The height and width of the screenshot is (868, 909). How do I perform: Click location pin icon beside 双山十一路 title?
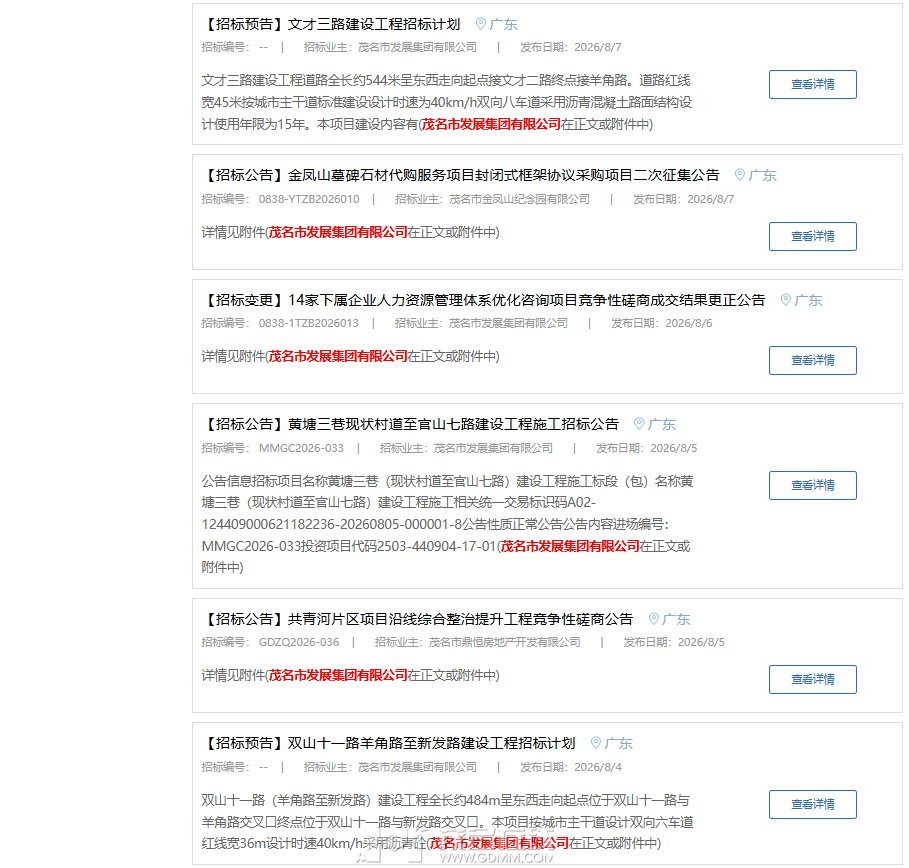(595, 743)
